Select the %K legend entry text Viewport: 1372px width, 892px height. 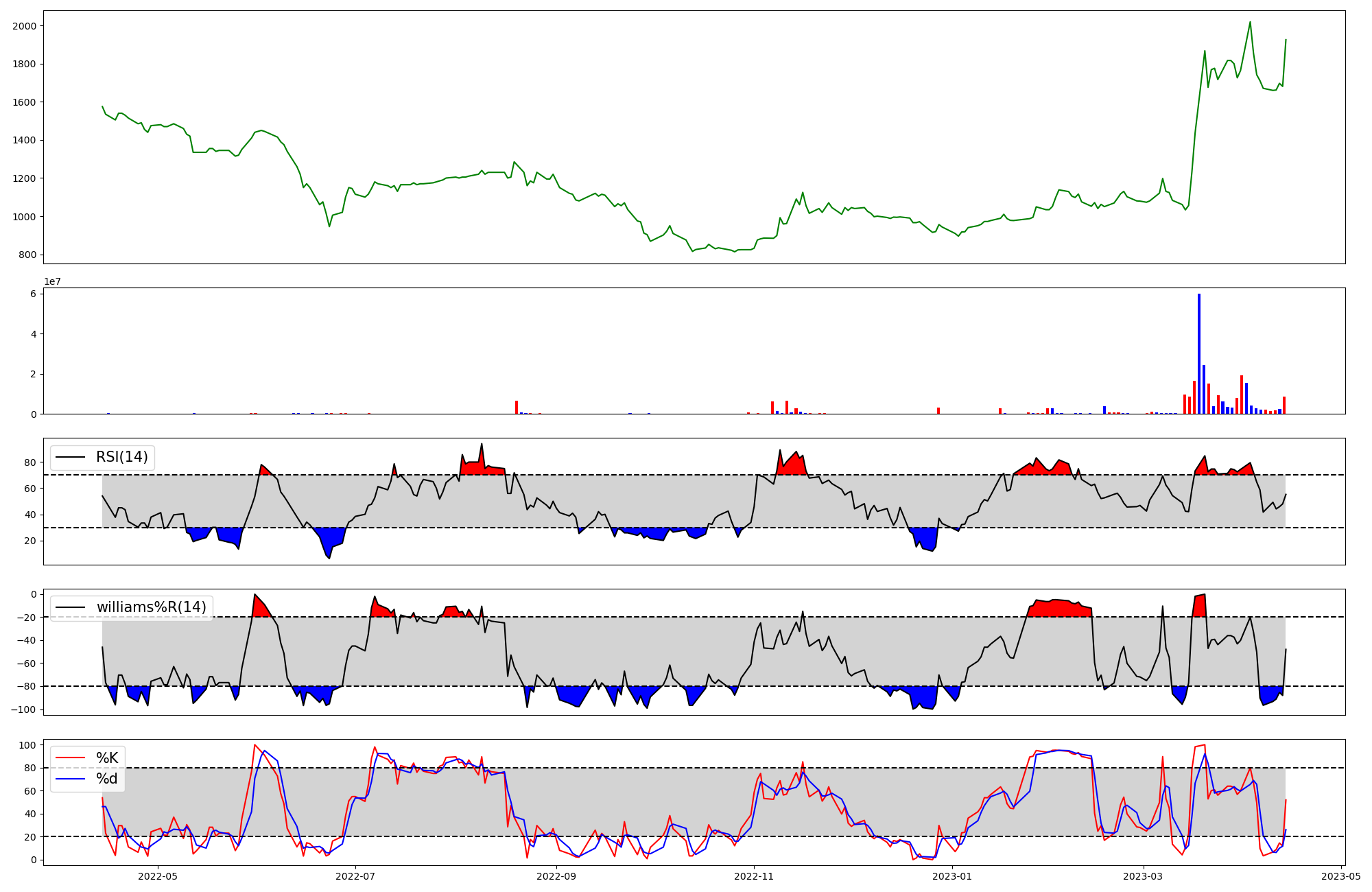pos(107,758)
